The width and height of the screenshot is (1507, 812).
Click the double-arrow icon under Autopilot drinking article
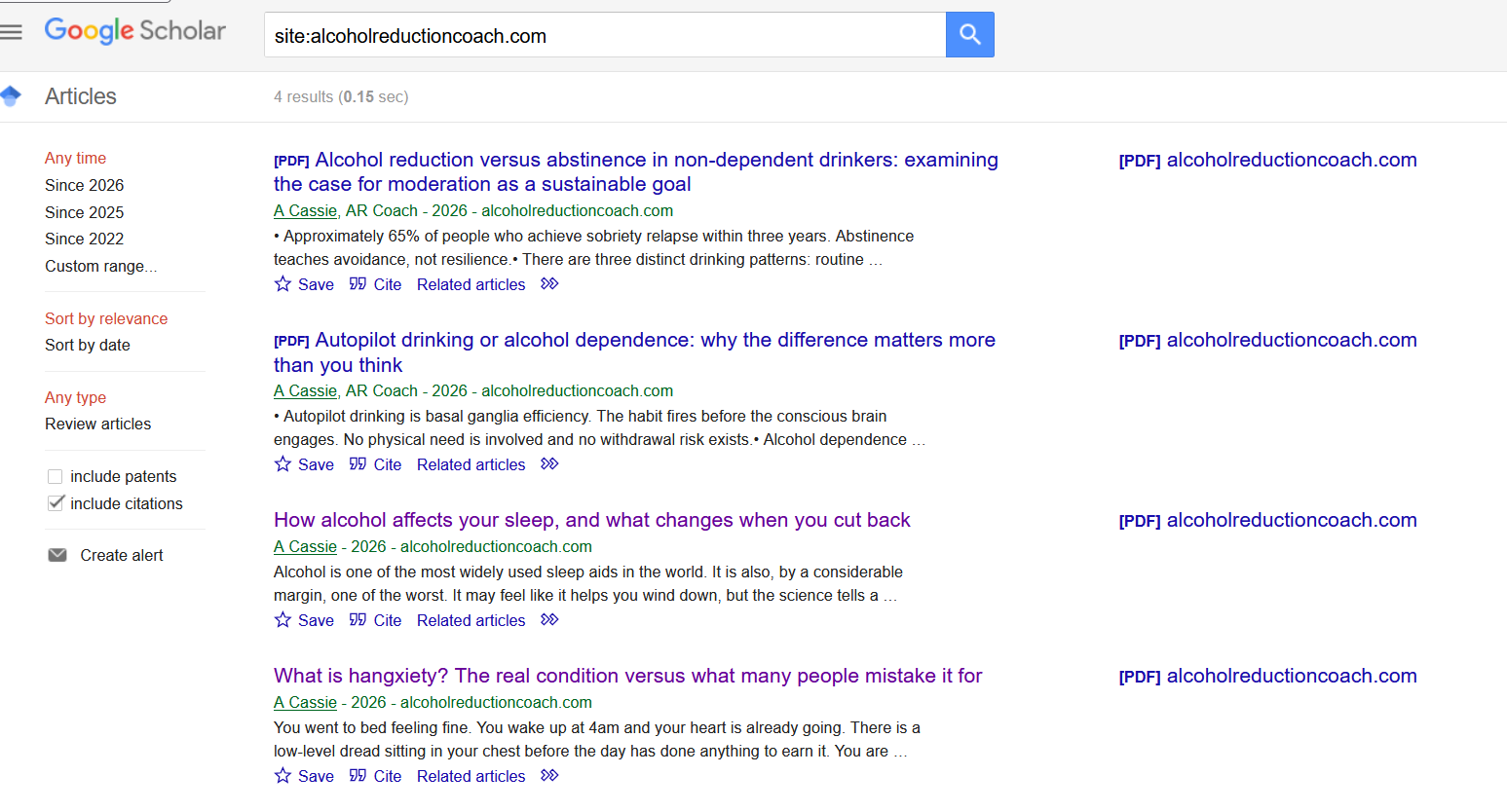pos(549,464)
